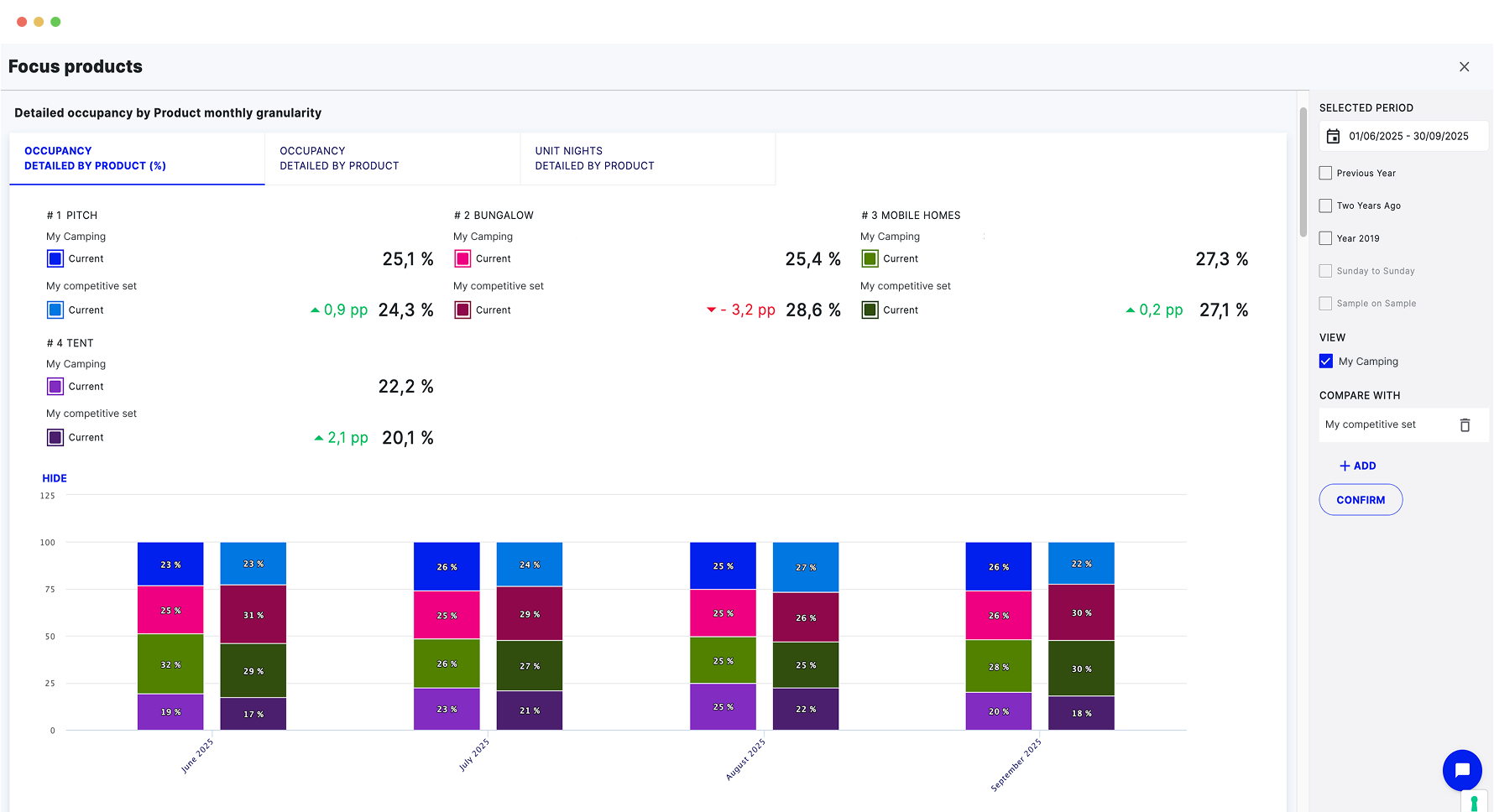Viewport: 1494px width, 812px height.
Task: Click the plus icon beside ADD
Action: [1345, 466]
